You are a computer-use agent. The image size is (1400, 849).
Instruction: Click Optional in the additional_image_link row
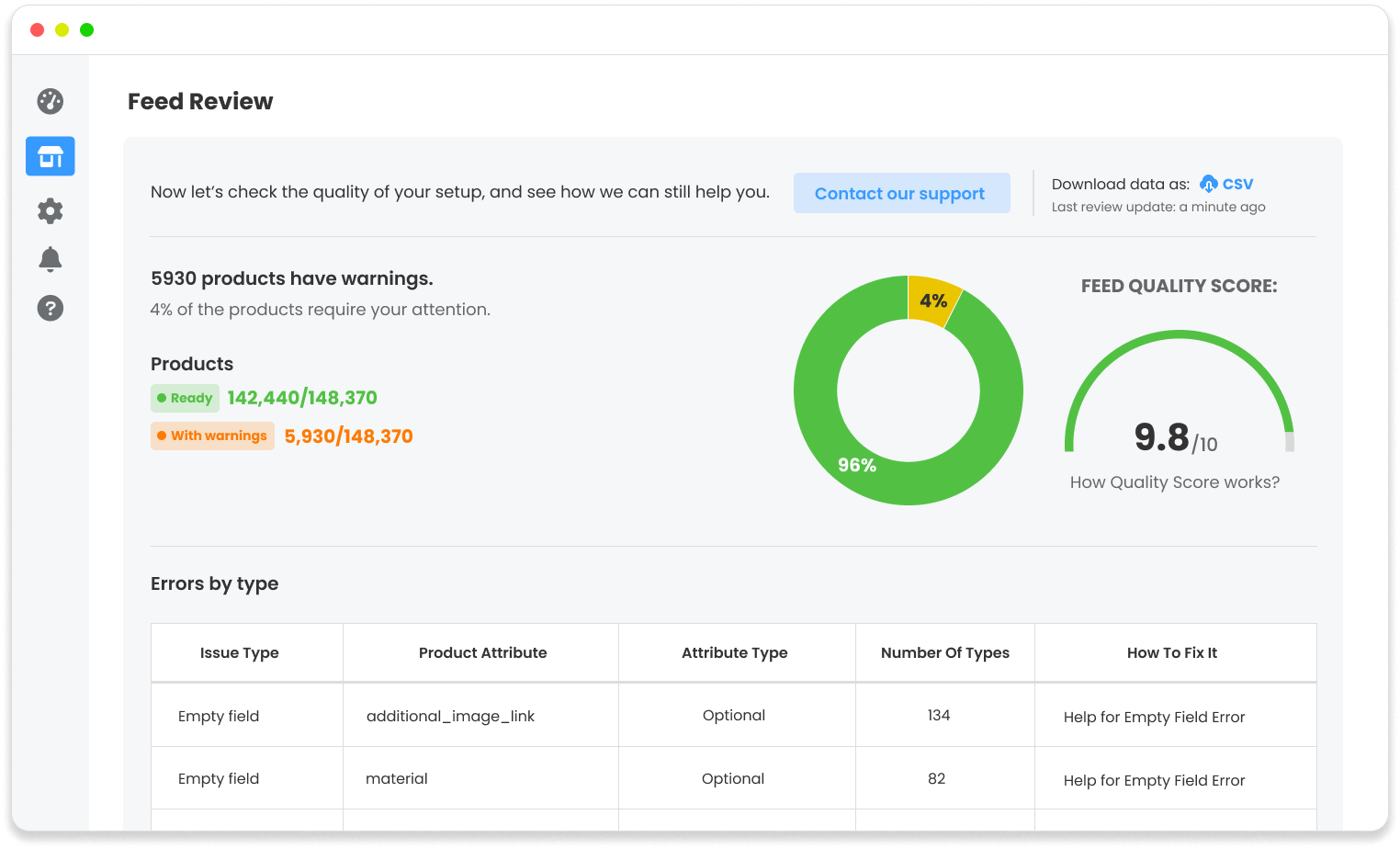click(733, 715)
